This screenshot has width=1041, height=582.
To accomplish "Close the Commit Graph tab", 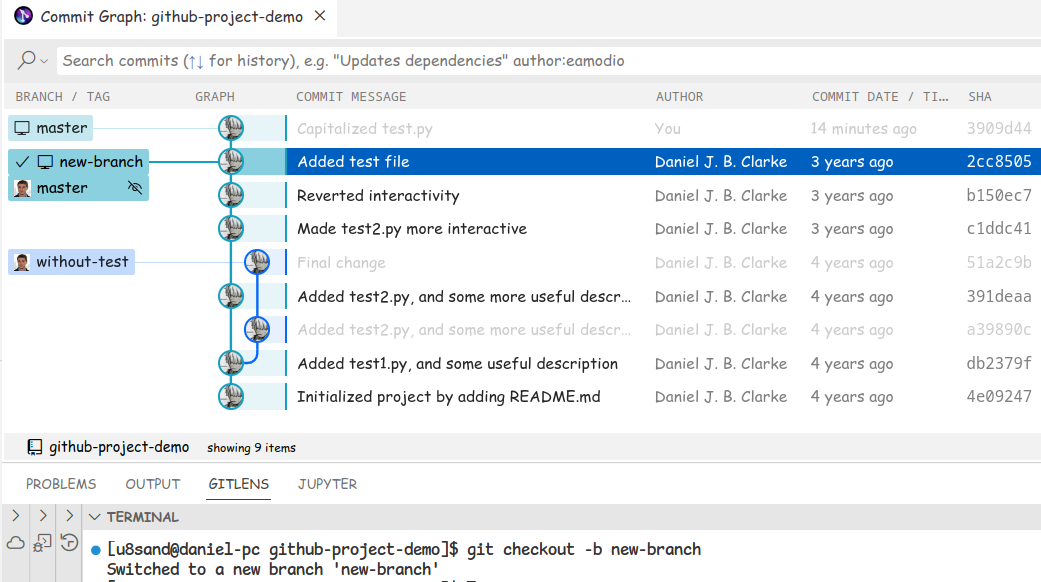I will coord(319,17).
